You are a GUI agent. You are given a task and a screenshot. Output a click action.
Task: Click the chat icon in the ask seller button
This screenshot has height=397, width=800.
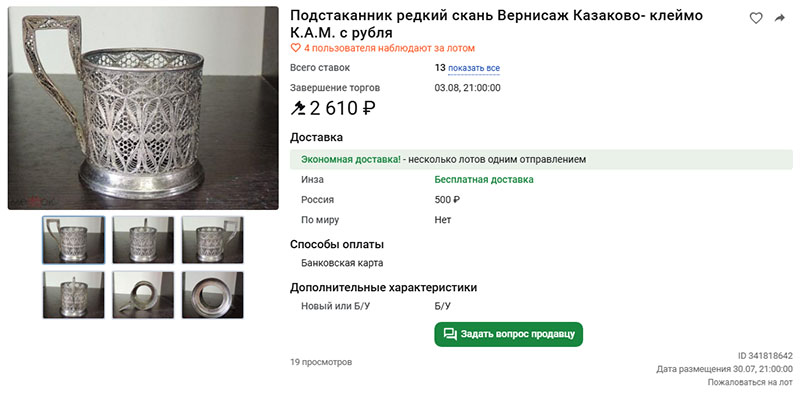pyautogui.click(x=450, y=334)
